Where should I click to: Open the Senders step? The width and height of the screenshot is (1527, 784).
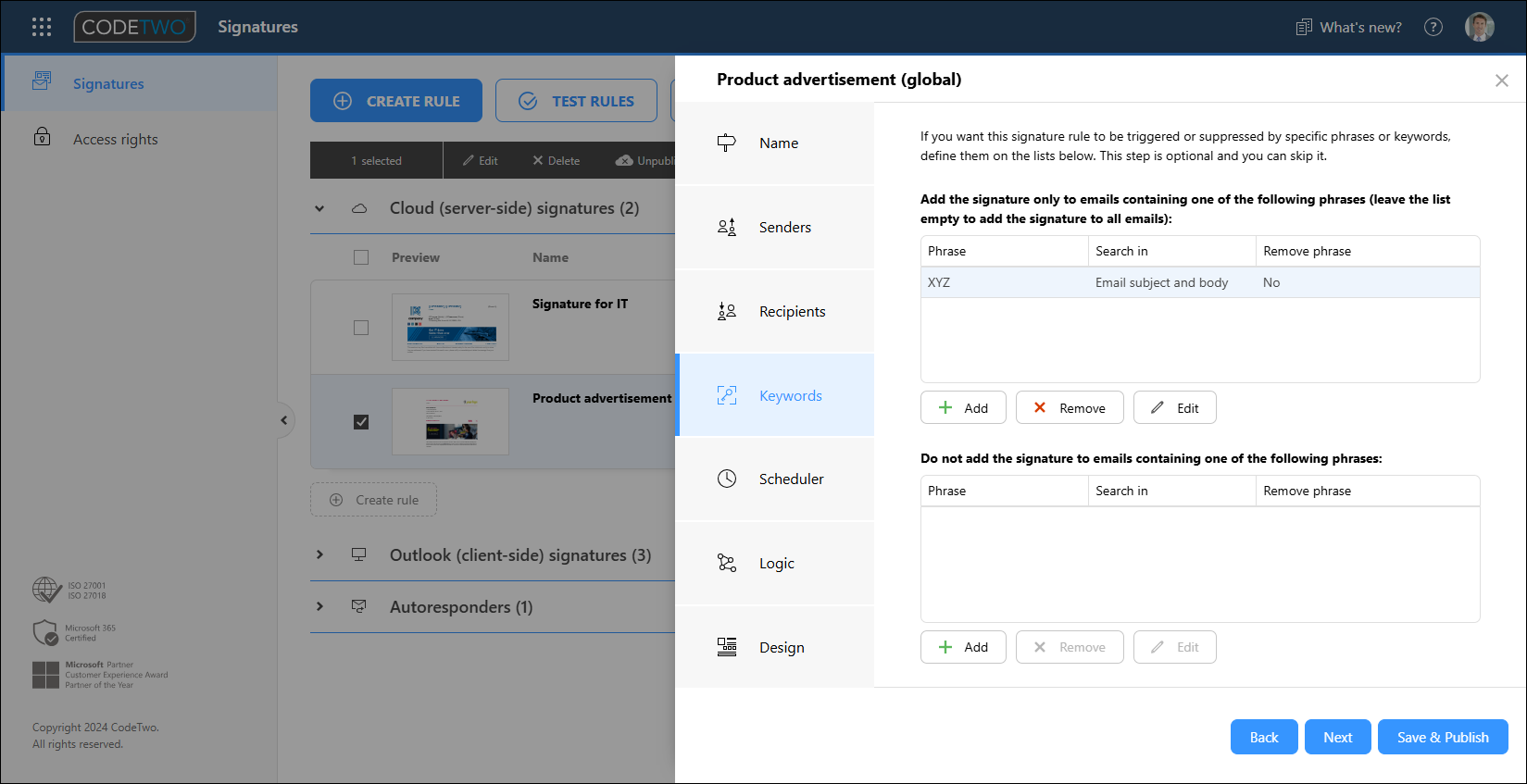[774, 227]
